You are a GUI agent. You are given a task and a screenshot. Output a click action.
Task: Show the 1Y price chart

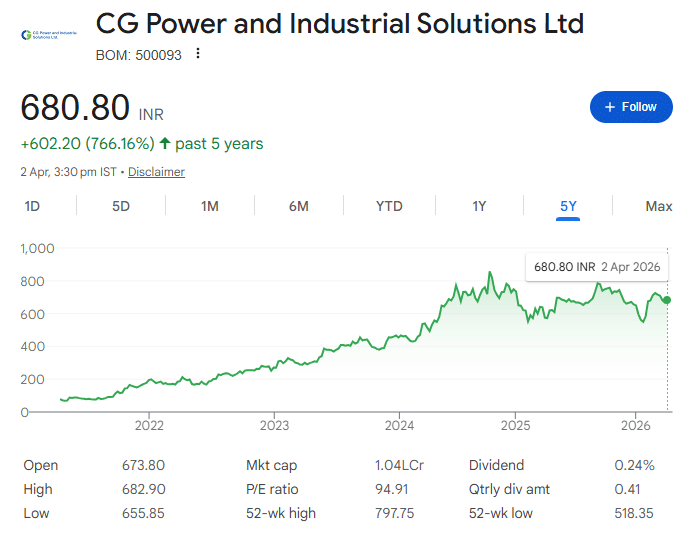point(479,206)
